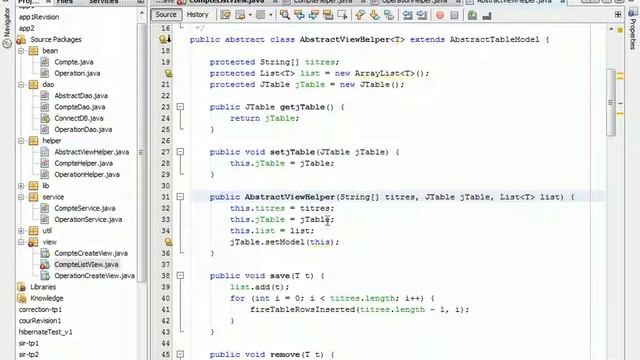Select the Knowledge node
Viewport: 640px width, 360px height.
[x=47, y=298]
